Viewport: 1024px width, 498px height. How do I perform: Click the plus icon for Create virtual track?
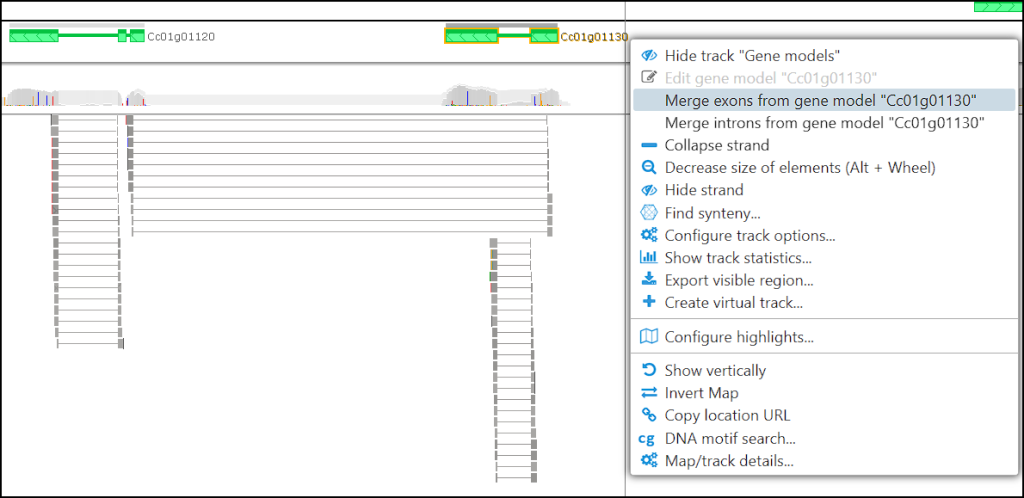[648, 302]
